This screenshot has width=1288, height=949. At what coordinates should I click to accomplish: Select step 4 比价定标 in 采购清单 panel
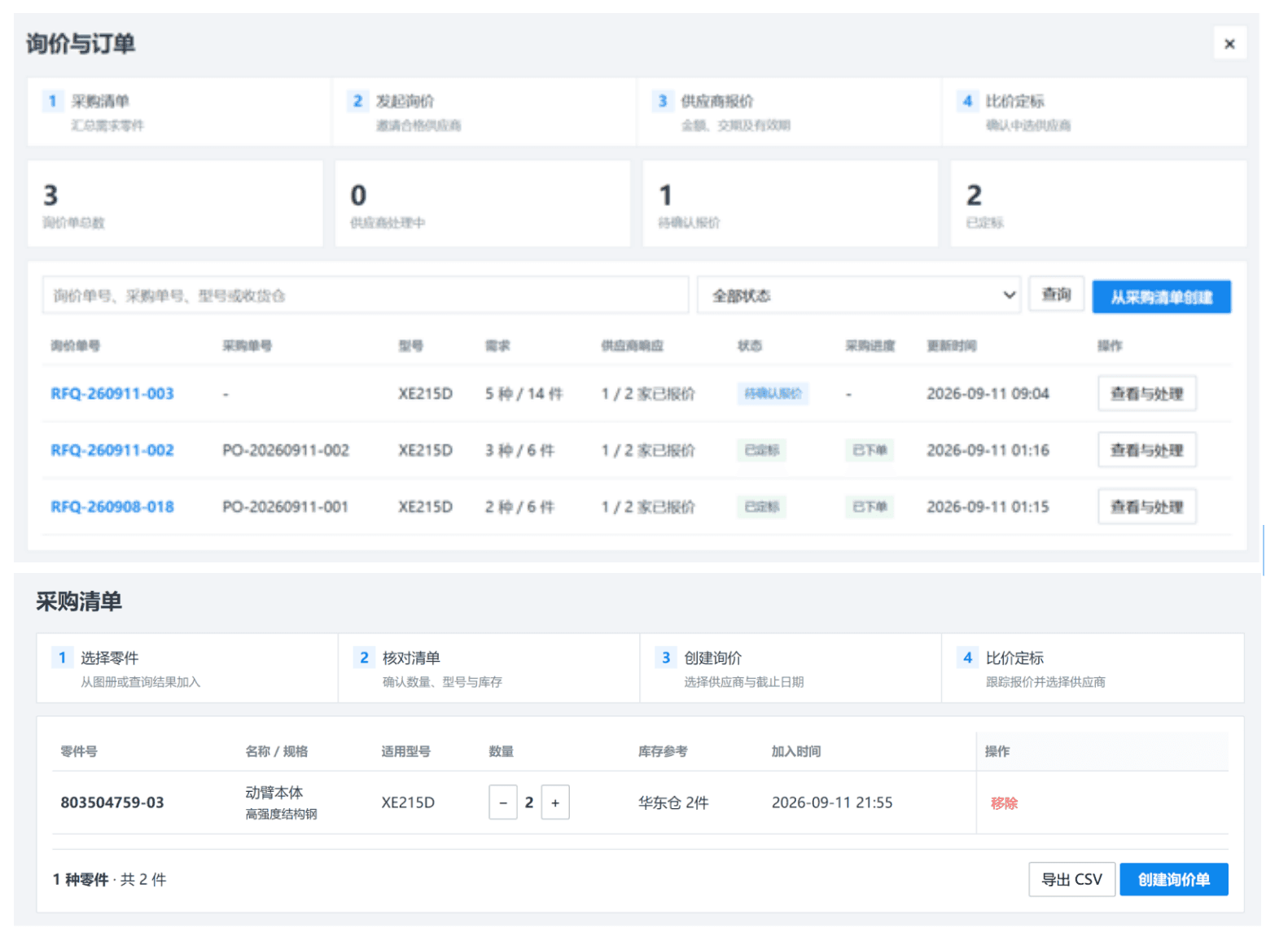1093,668
